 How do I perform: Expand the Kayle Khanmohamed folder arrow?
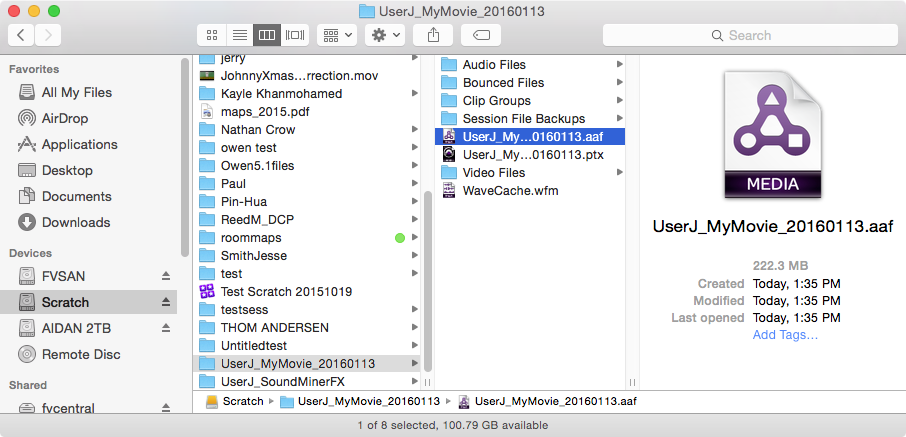pos(415,94)
